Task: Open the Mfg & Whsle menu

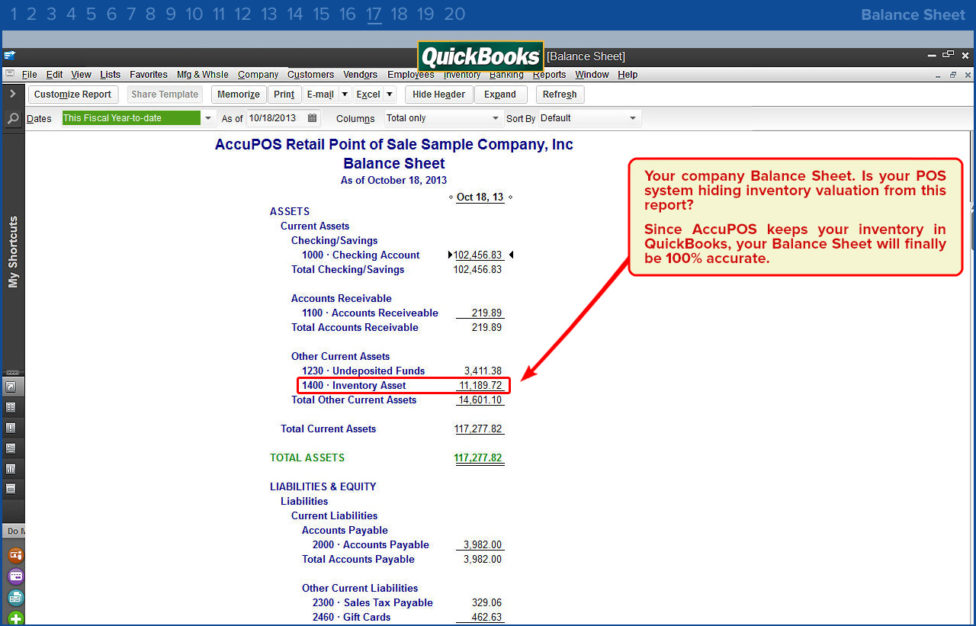Action: pos(202,75)
